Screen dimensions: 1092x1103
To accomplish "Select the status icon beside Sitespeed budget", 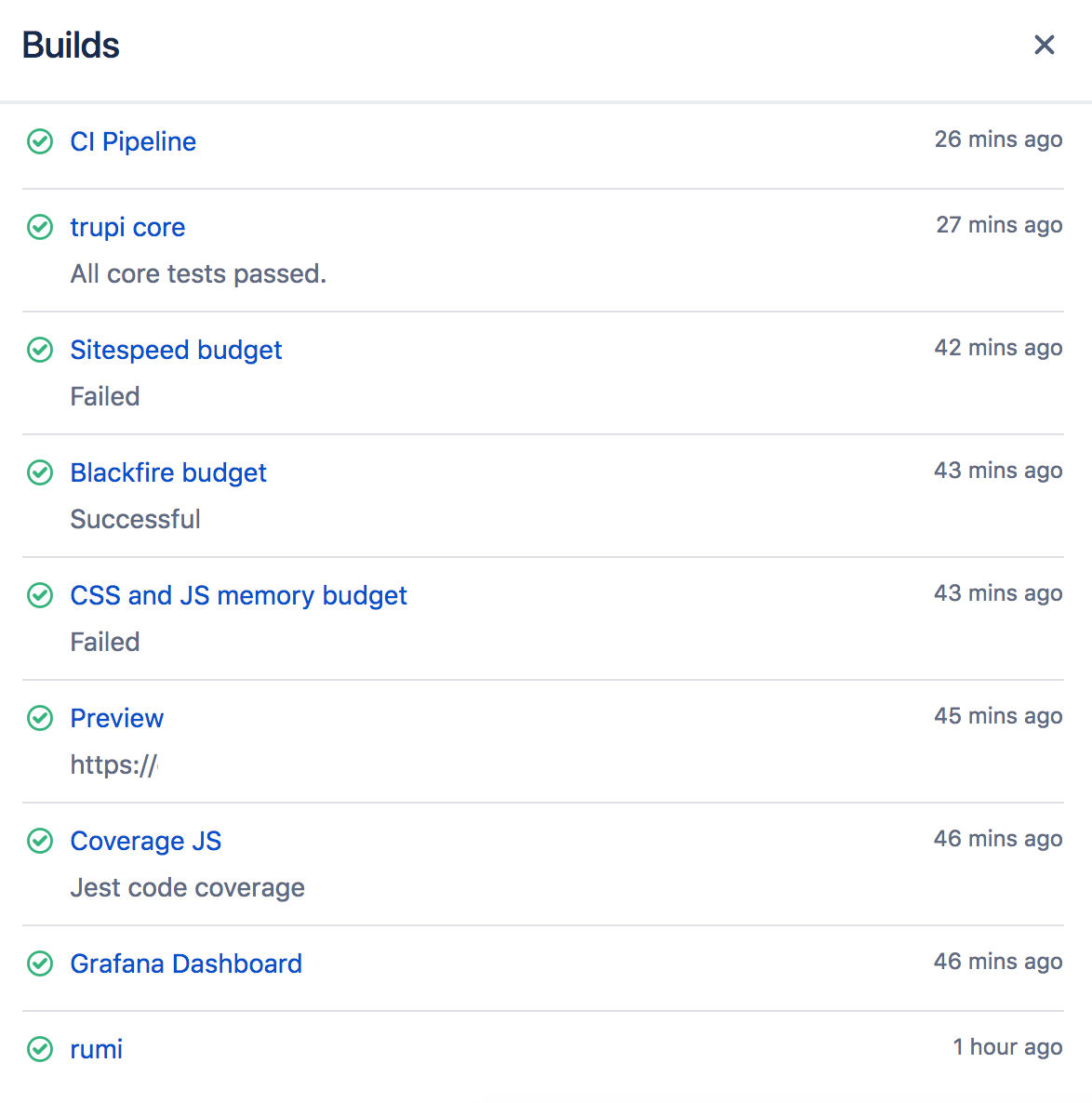I will (40, 351).
